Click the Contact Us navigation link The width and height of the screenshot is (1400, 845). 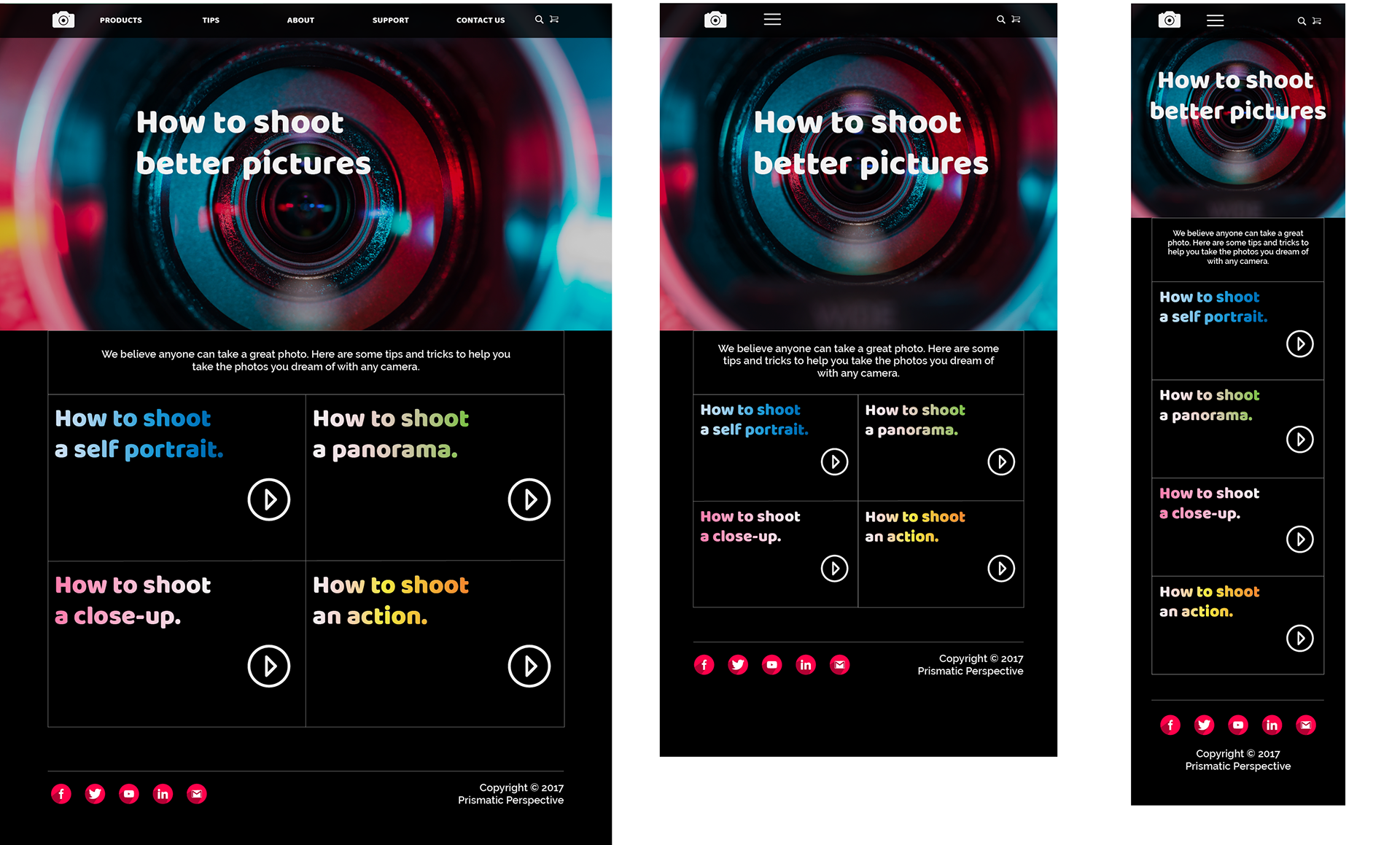point(480,20)
